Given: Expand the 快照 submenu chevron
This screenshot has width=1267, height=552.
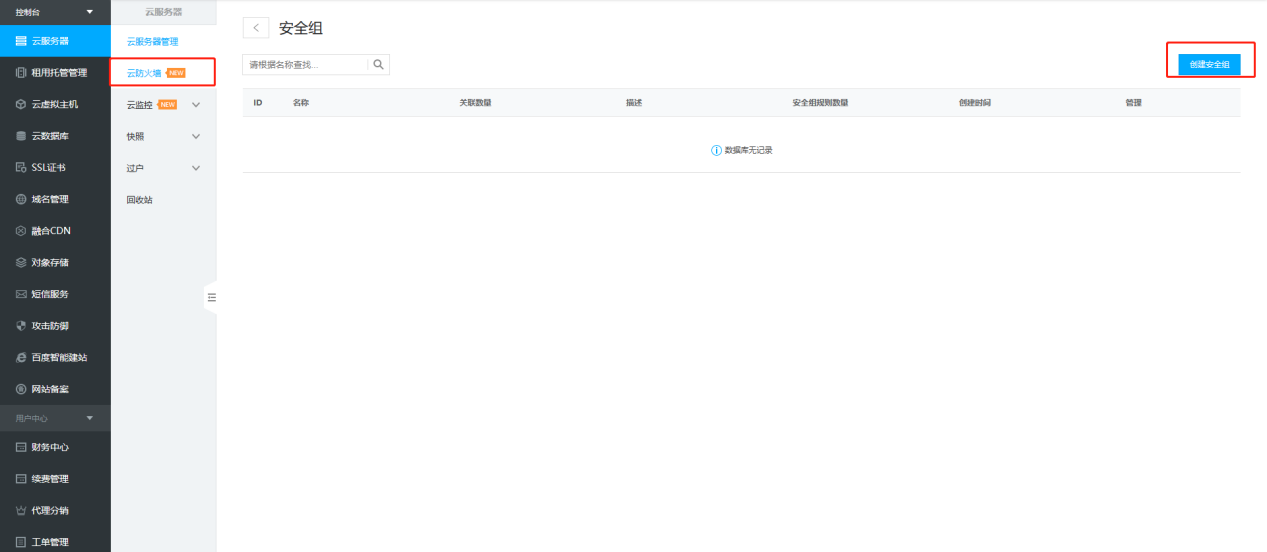Looking at the screenshot, I should point(196,136).
